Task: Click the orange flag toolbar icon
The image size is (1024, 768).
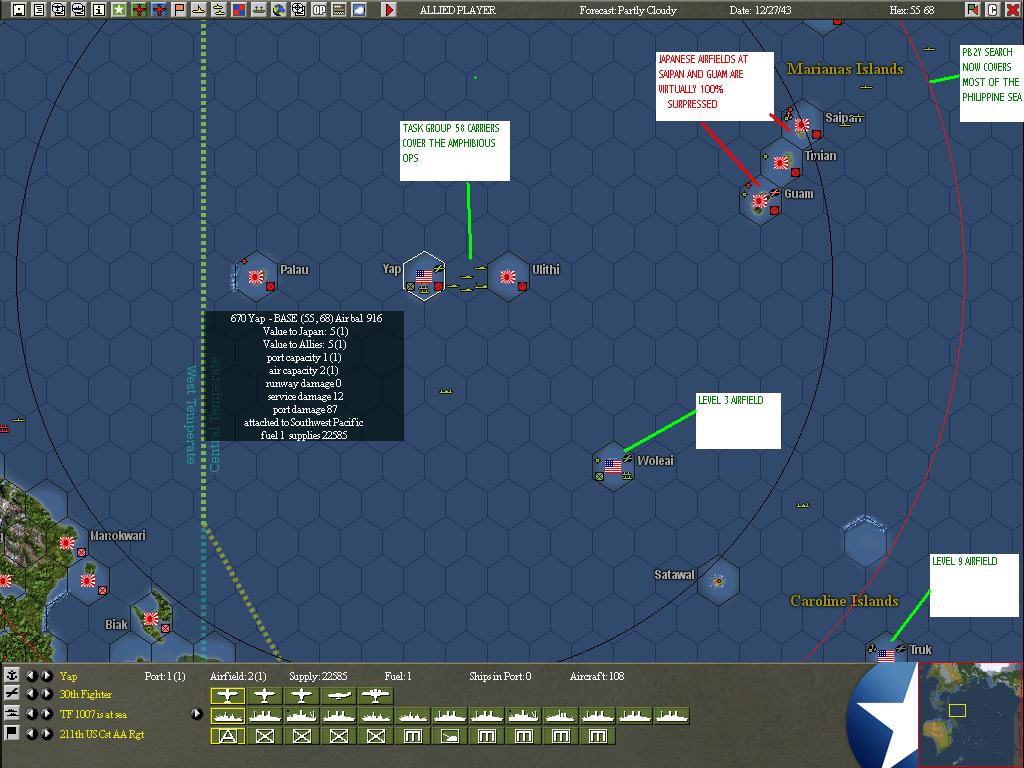Action: pyautogui.click(x=178, y=10)
